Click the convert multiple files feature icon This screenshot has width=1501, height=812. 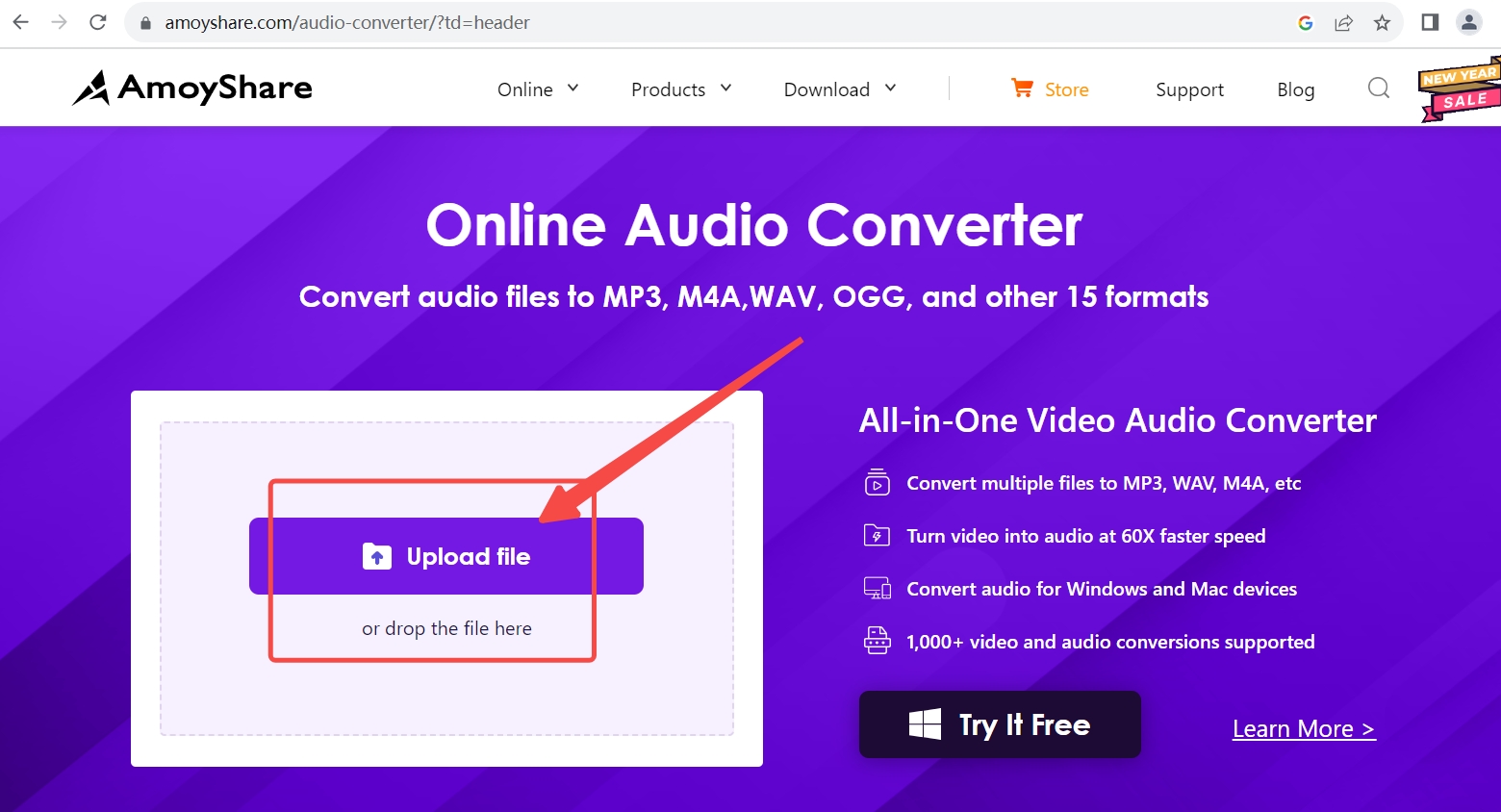coord(877,483)
